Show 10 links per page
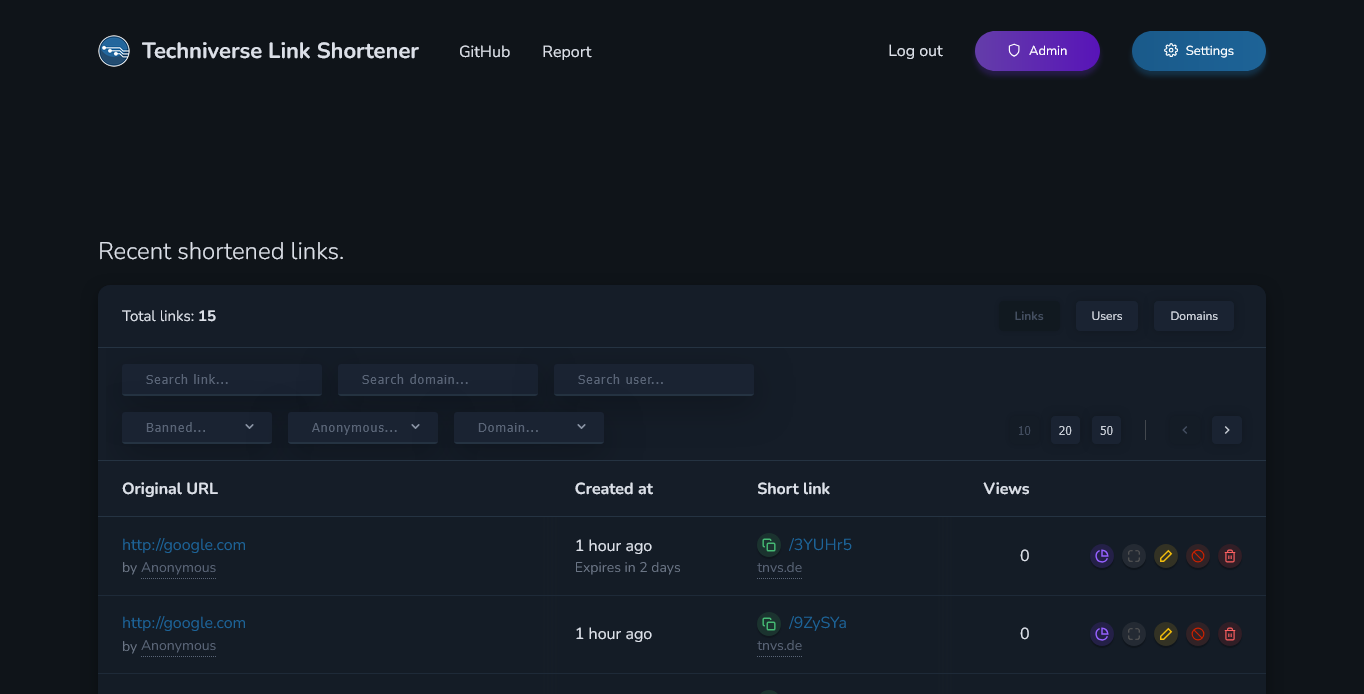The height and width of the screenshot is (694, 1364). pyautogui.click(x=1024, y=430)
